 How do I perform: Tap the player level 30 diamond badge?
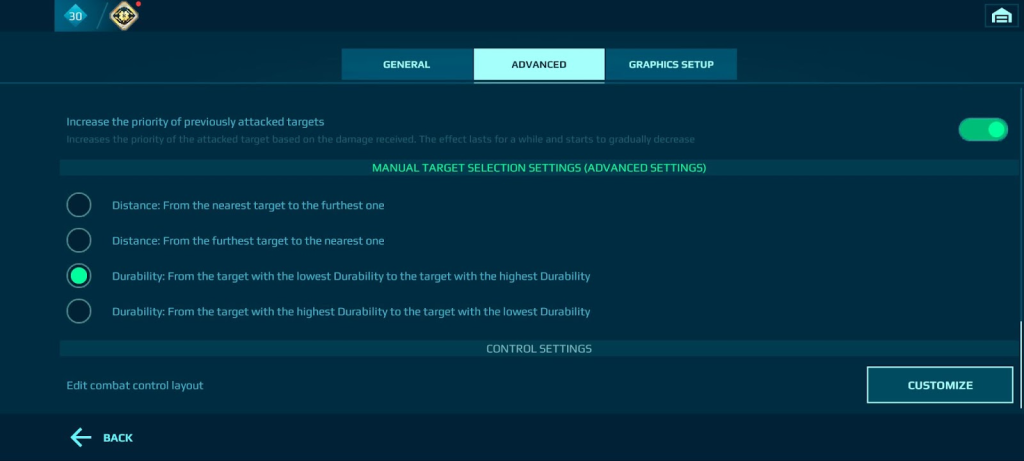tap(76, 15)
